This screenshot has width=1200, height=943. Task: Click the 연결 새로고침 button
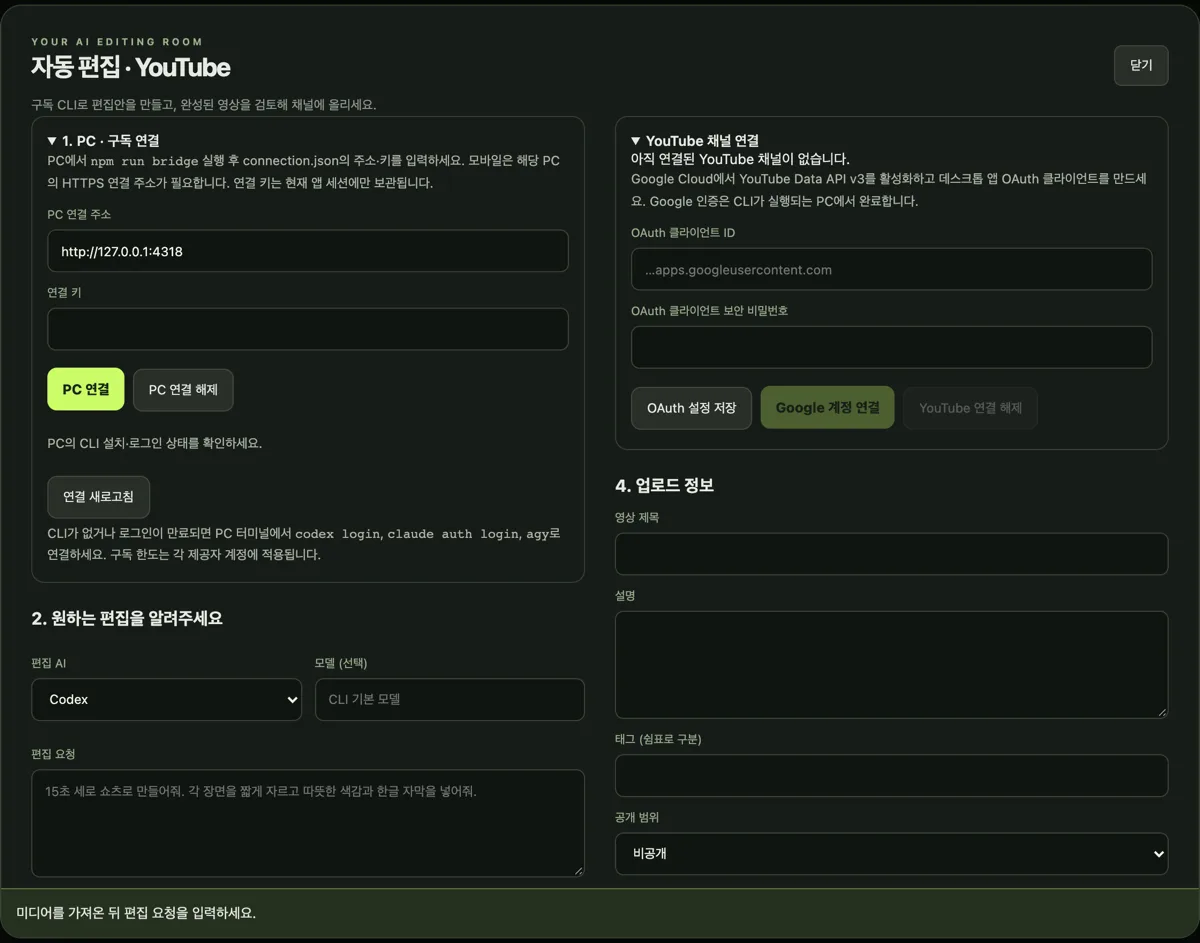click(x=99, y=497)
